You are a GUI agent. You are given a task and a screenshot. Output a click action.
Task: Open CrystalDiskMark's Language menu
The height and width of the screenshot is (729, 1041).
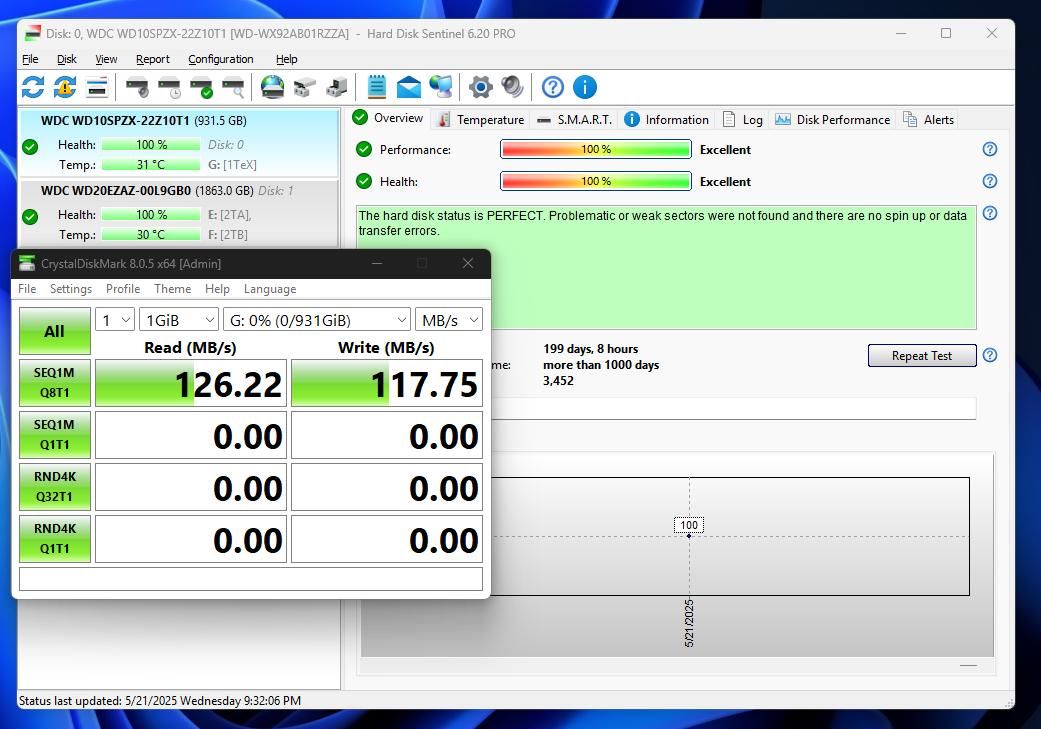pyautogui.click(x=270, y=289)
